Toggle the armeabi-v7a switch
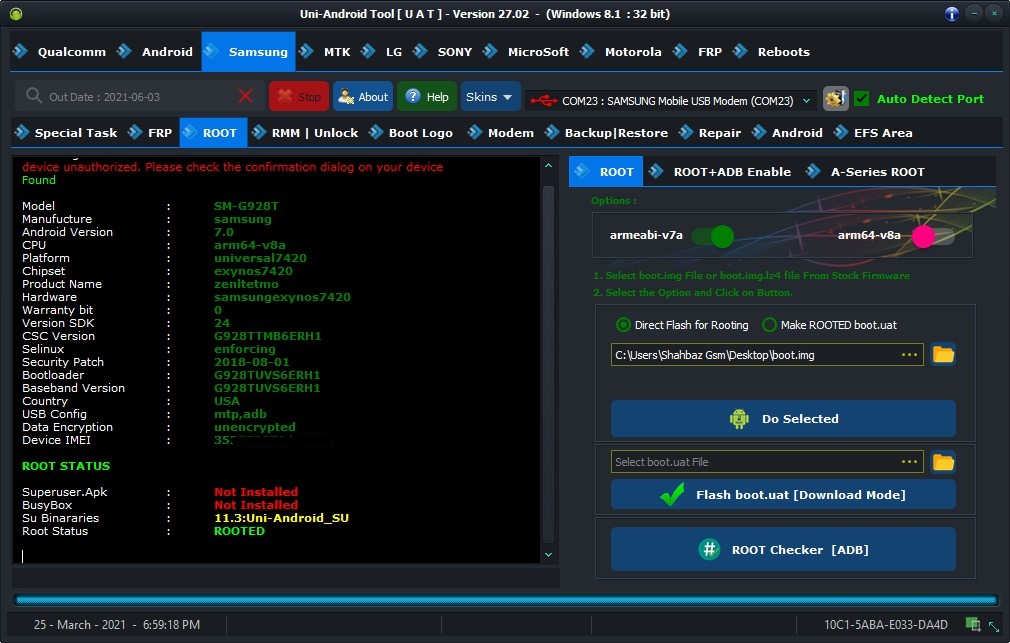This screenshot has height=643, width=1010. [712, 236]
